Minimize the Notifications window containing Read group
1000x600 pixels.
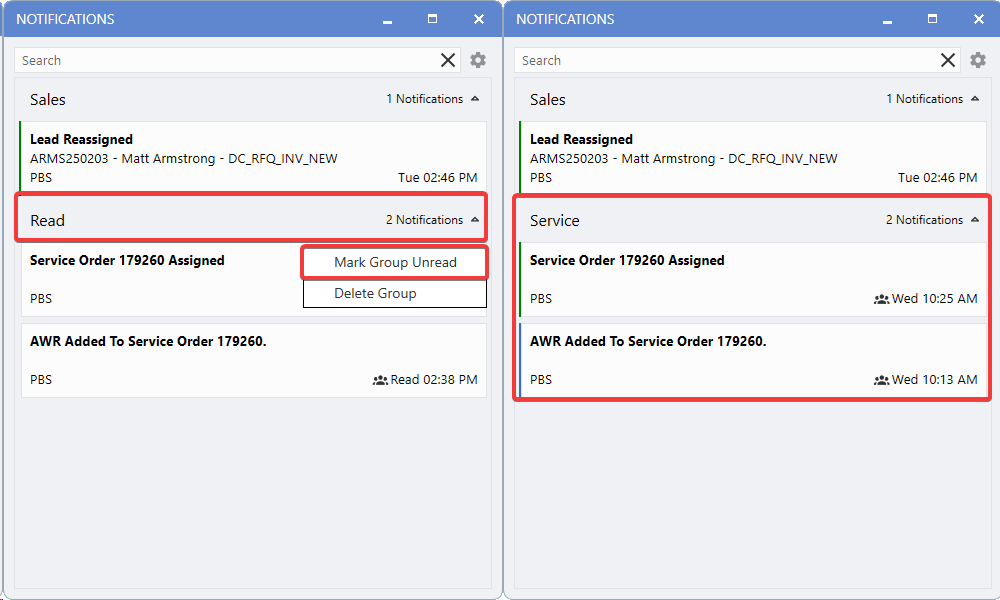[x=386, y=19]
